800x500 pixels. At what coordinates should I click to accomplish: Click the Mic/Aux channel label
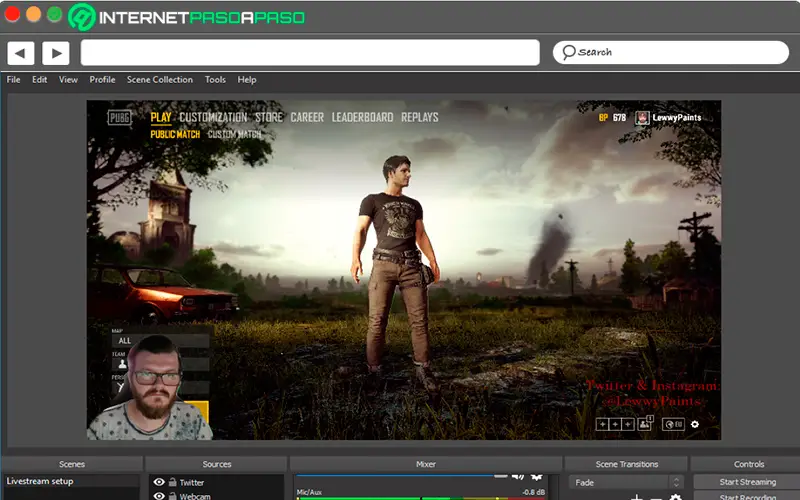tap(309, 492)
